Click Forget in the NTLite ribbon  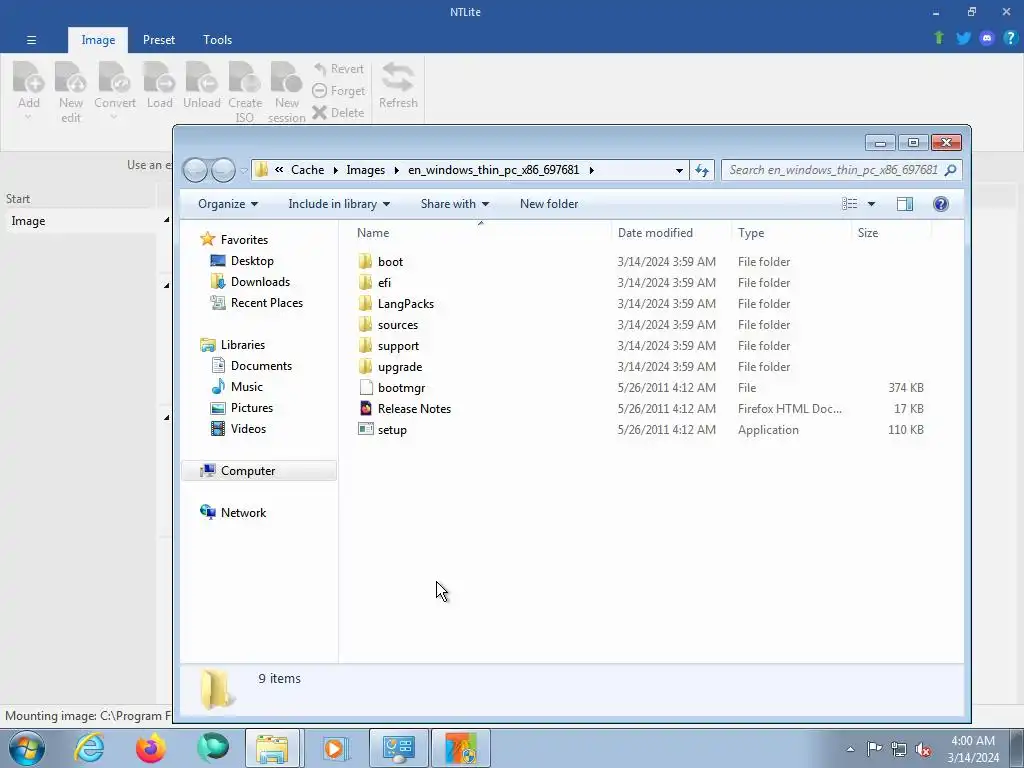(x=338, y=91)
